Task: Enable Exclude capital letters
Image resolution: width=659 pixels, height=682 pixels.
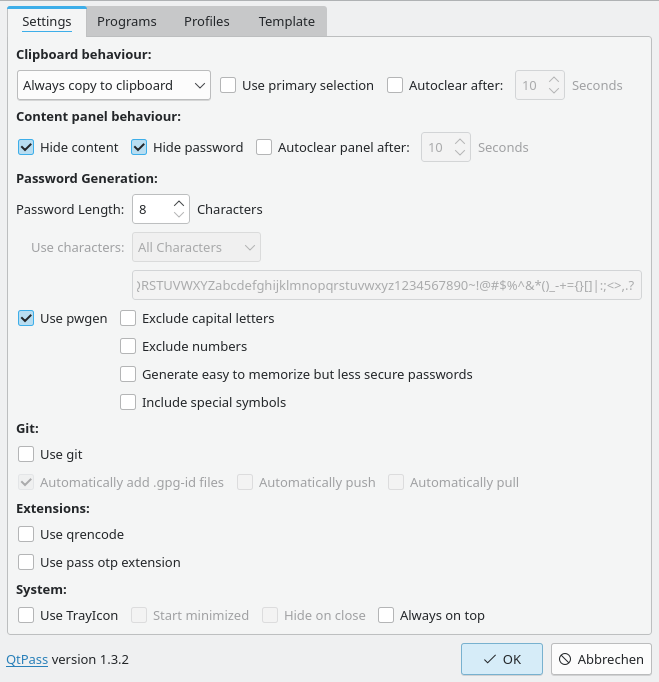Action: click(x=128, y=319)
